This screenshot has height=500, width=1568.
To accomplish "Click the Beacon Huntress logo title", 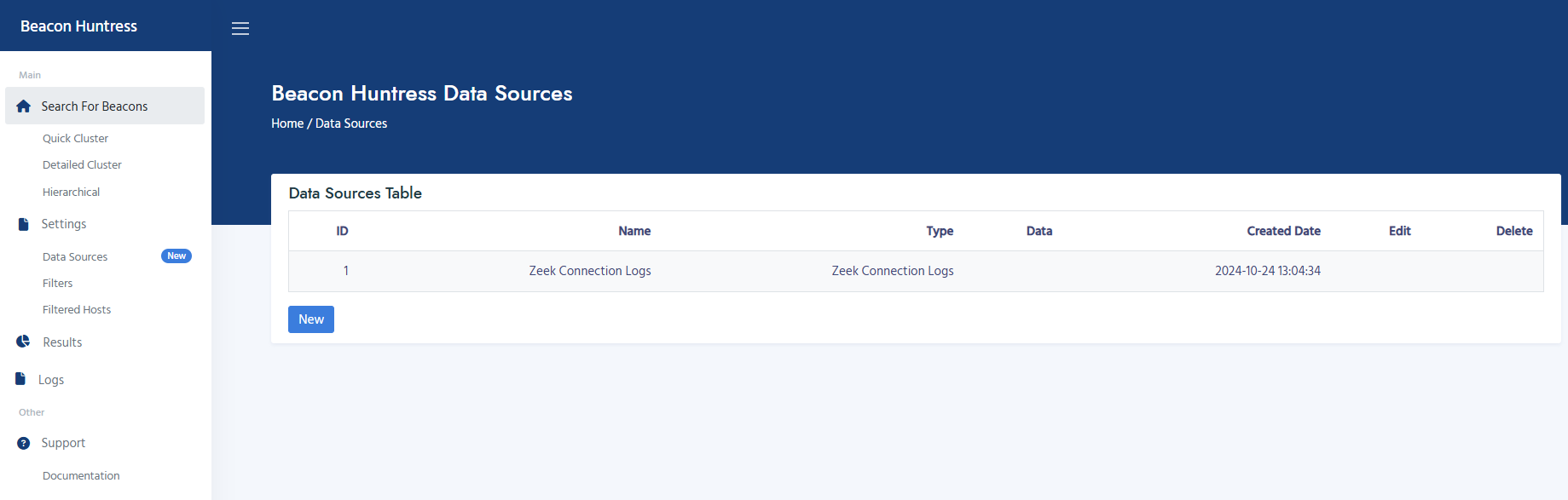I will [78, 26].
